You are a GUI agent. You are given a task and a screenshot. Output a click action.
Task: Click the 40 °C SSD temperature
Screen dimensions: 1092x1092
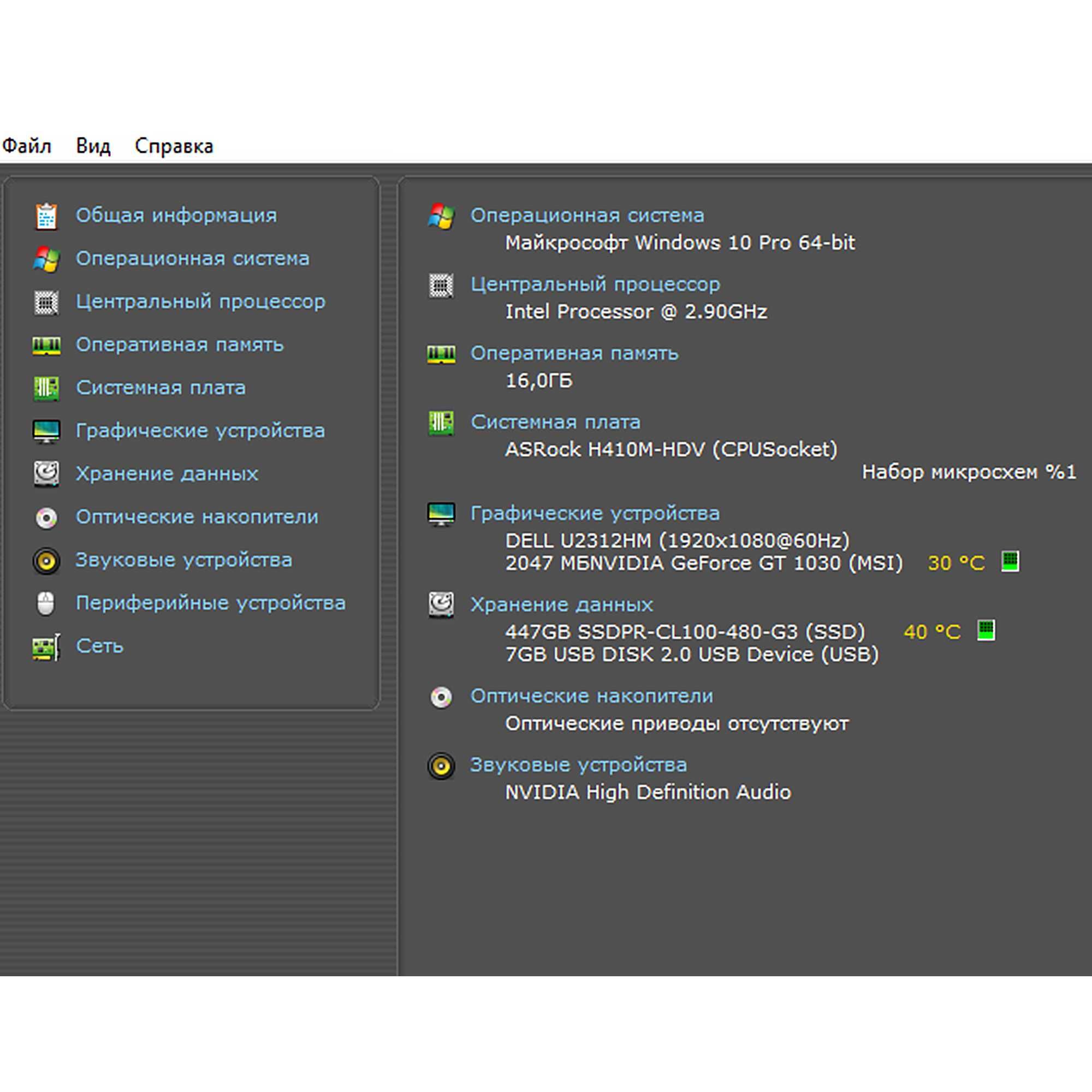point(932,632)
